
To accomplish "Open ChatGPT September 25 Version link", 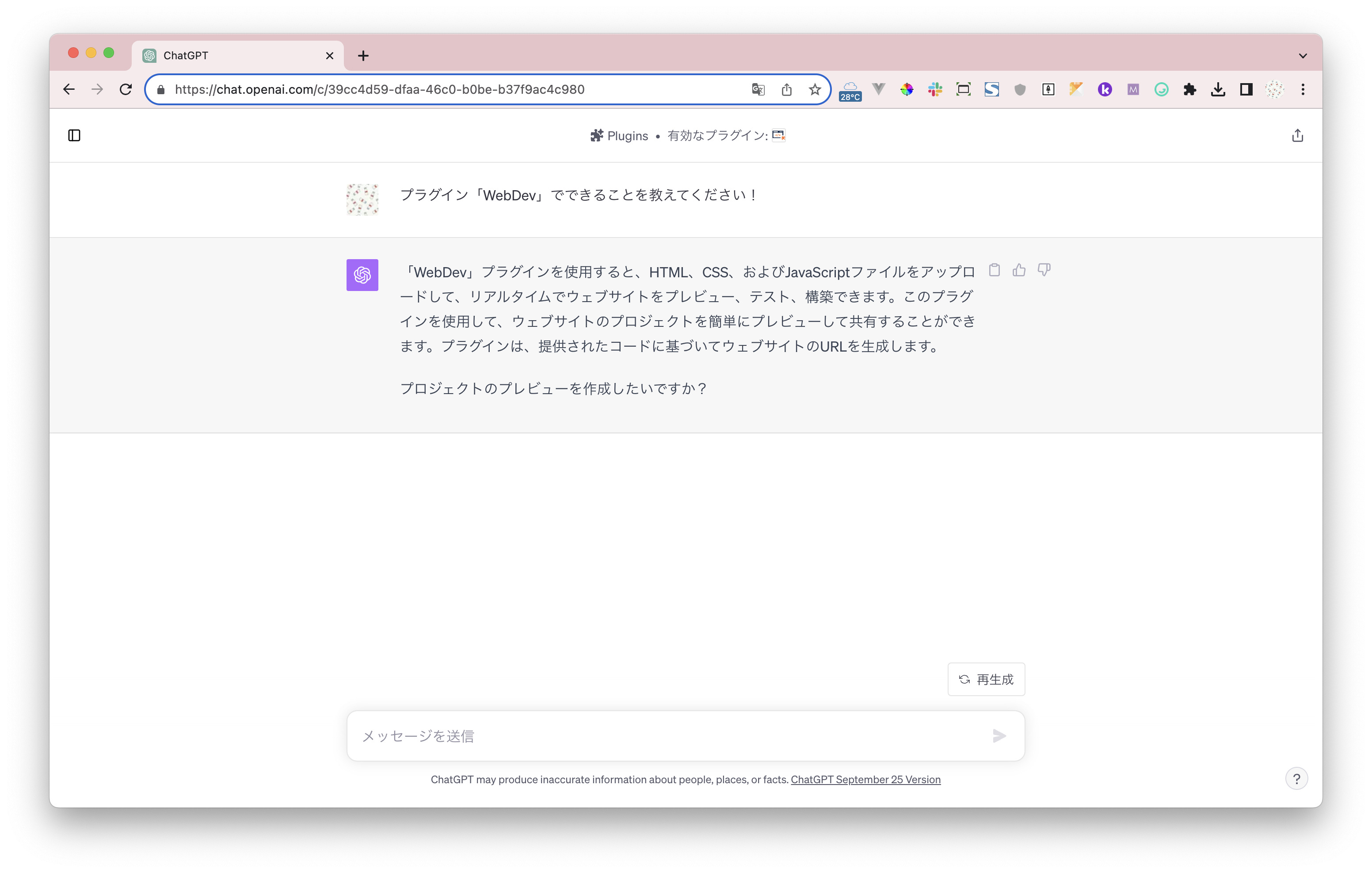I will (x=865, y=780).
